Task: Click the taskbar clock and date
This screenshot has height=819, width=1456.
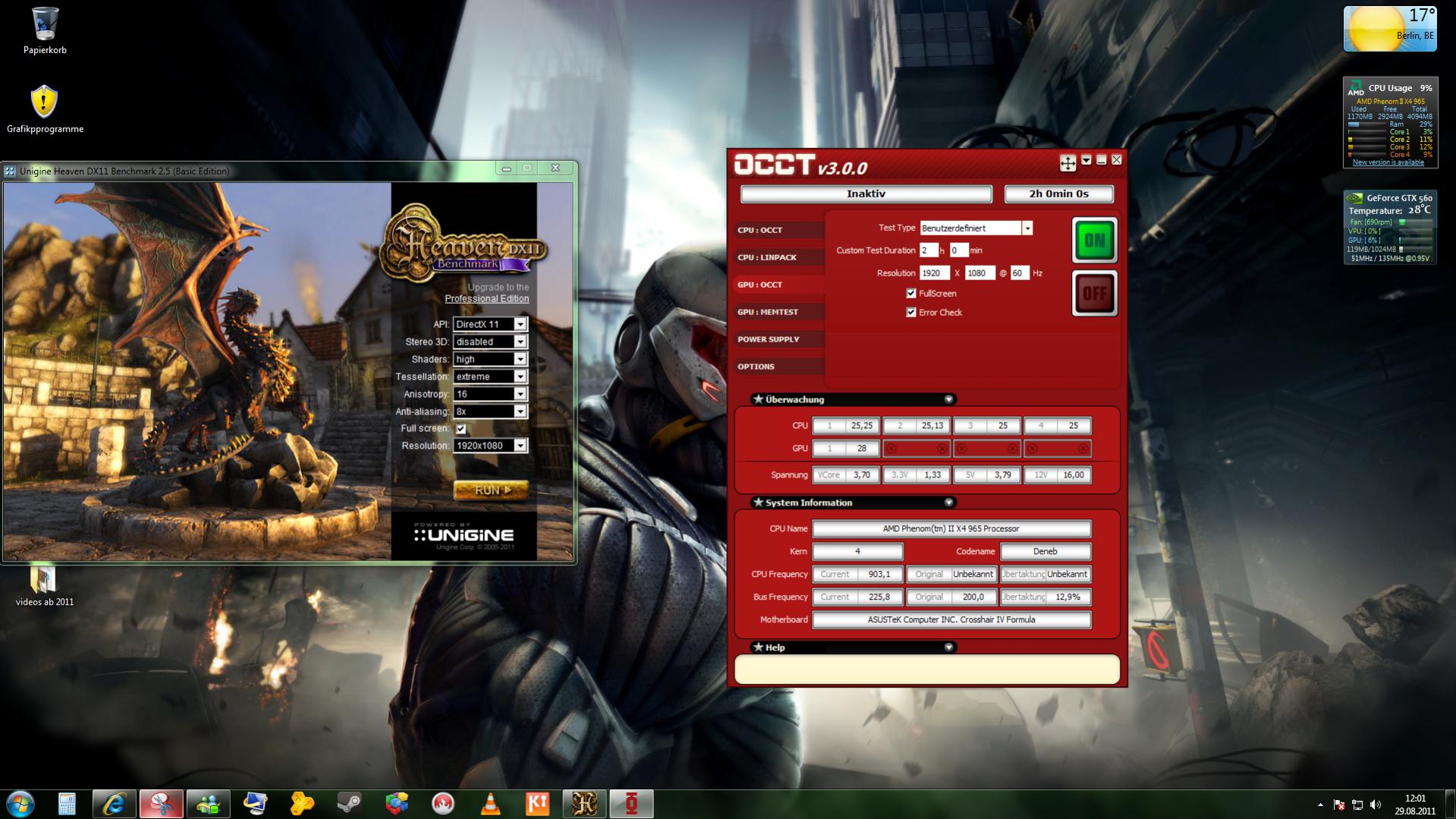Action: (x=1415, y=805)
